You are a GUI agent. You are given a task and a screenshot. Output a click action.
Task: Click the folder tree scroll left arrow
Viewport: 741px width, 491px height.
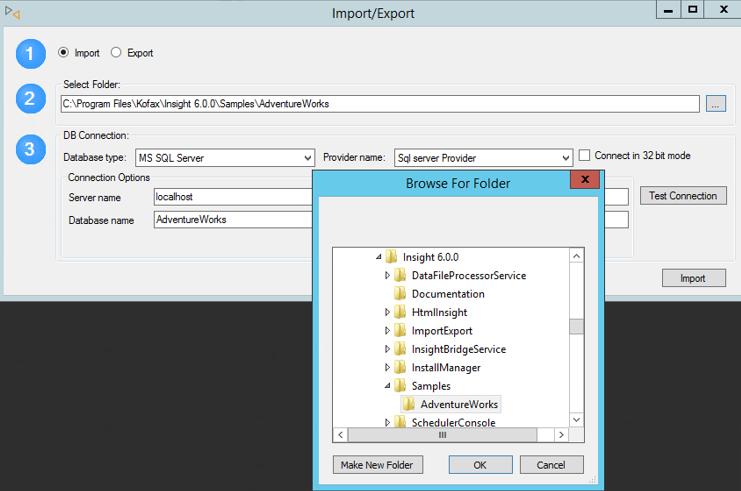pos(340,435)
